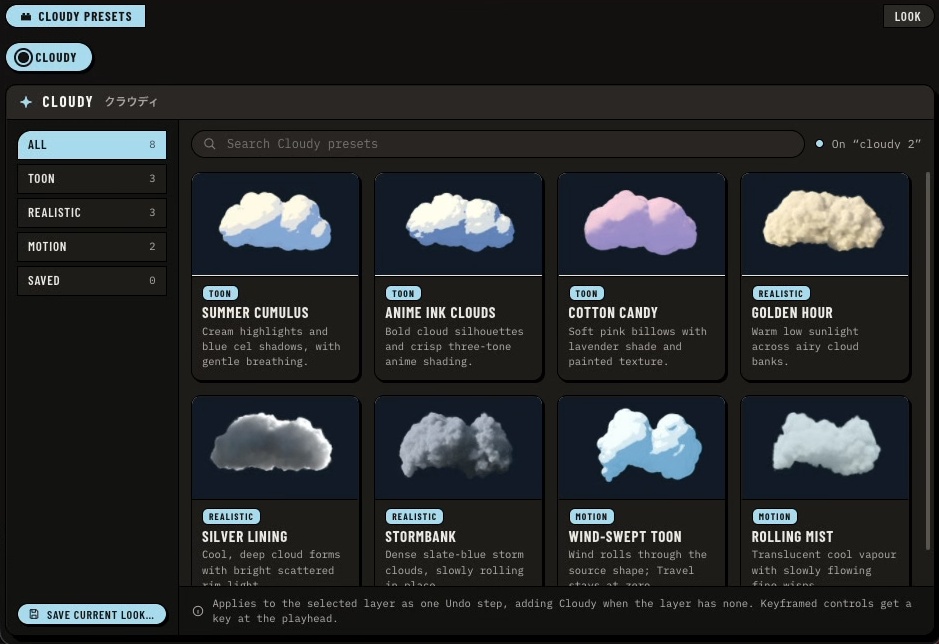Click the "Bold cloud silhouettes" description

[454, 346]
